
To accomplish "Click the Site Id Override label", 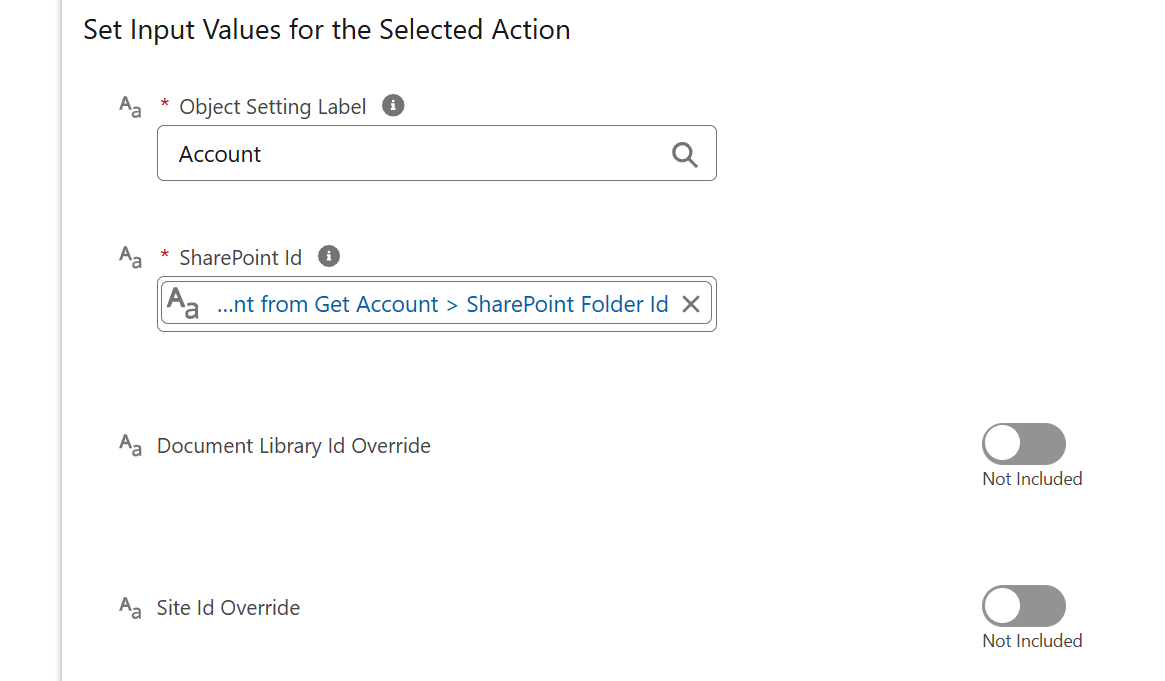I will point(228,607).
